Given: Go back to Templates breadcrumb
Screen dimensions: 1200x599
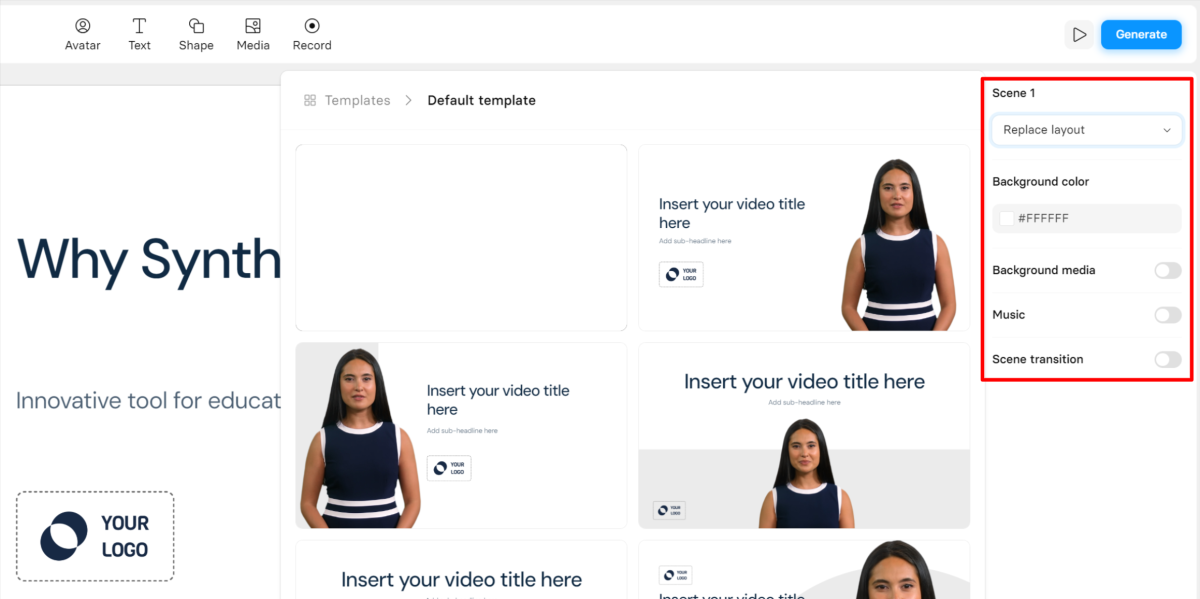Looking at the screenshot, I should tap(357, 100).
